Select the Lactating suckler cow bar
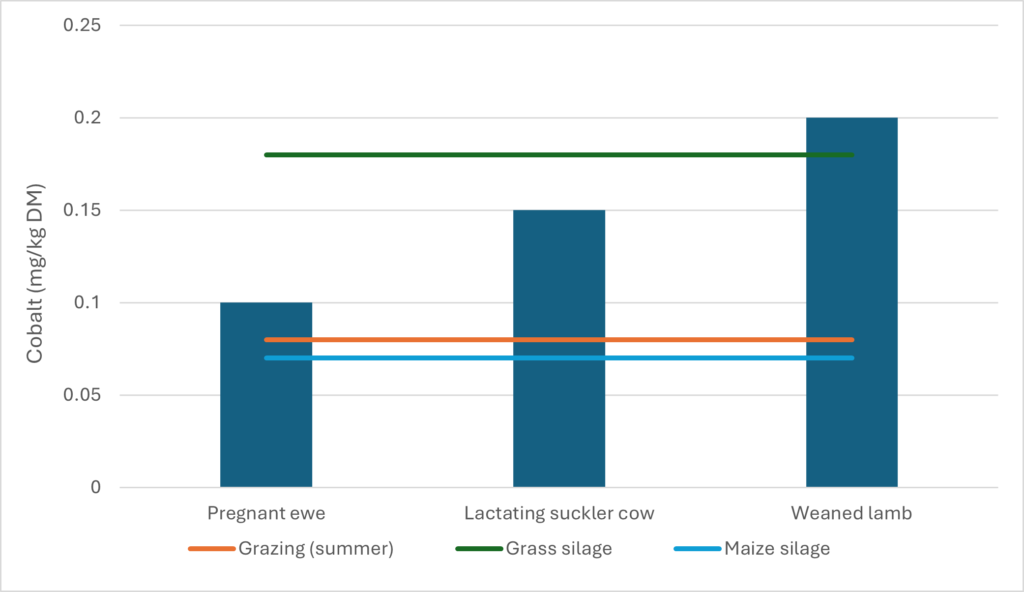 click(x=559, y=420)
